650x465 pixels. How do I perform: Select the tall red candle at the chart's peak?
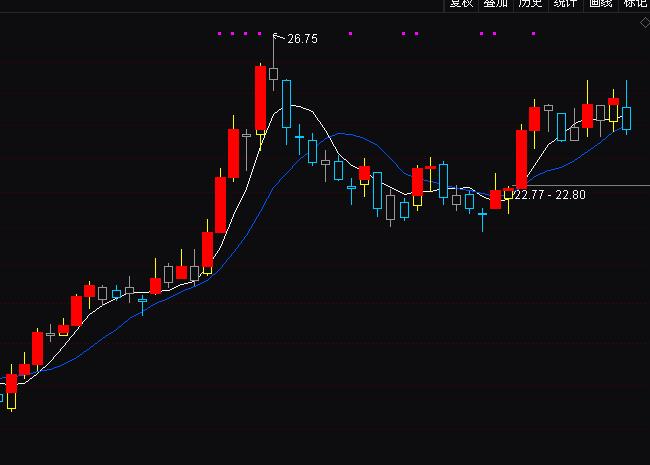261,98
